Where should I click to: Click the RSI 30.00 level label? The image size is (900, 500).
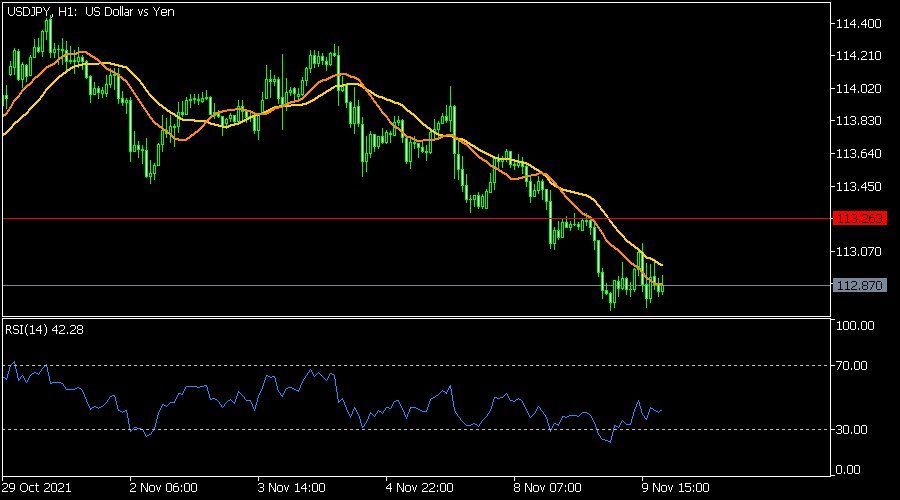[852, 429]
